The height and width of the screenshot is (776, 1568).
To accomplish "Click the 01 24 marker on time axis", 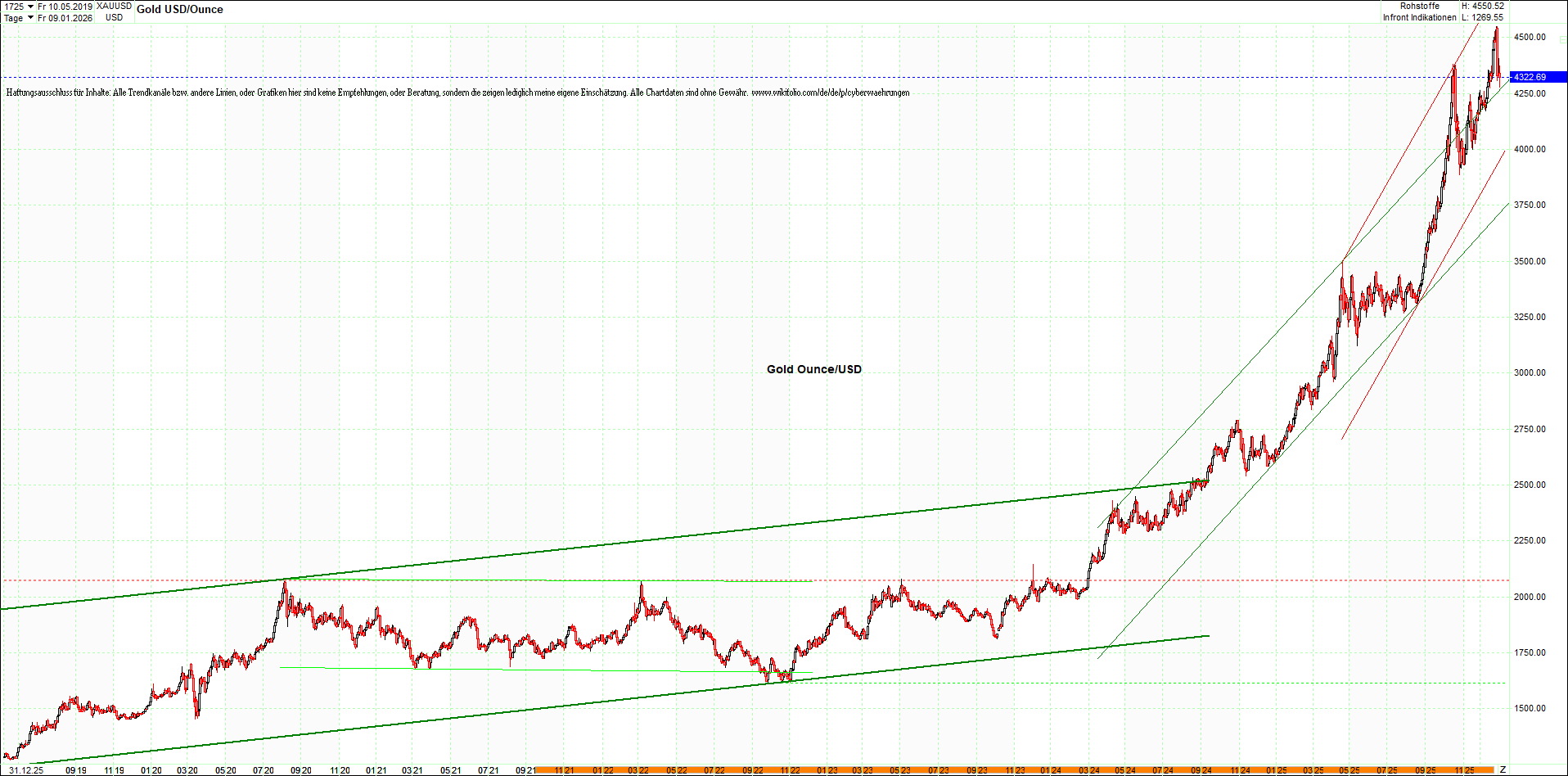I will (x=1051, y=770).
